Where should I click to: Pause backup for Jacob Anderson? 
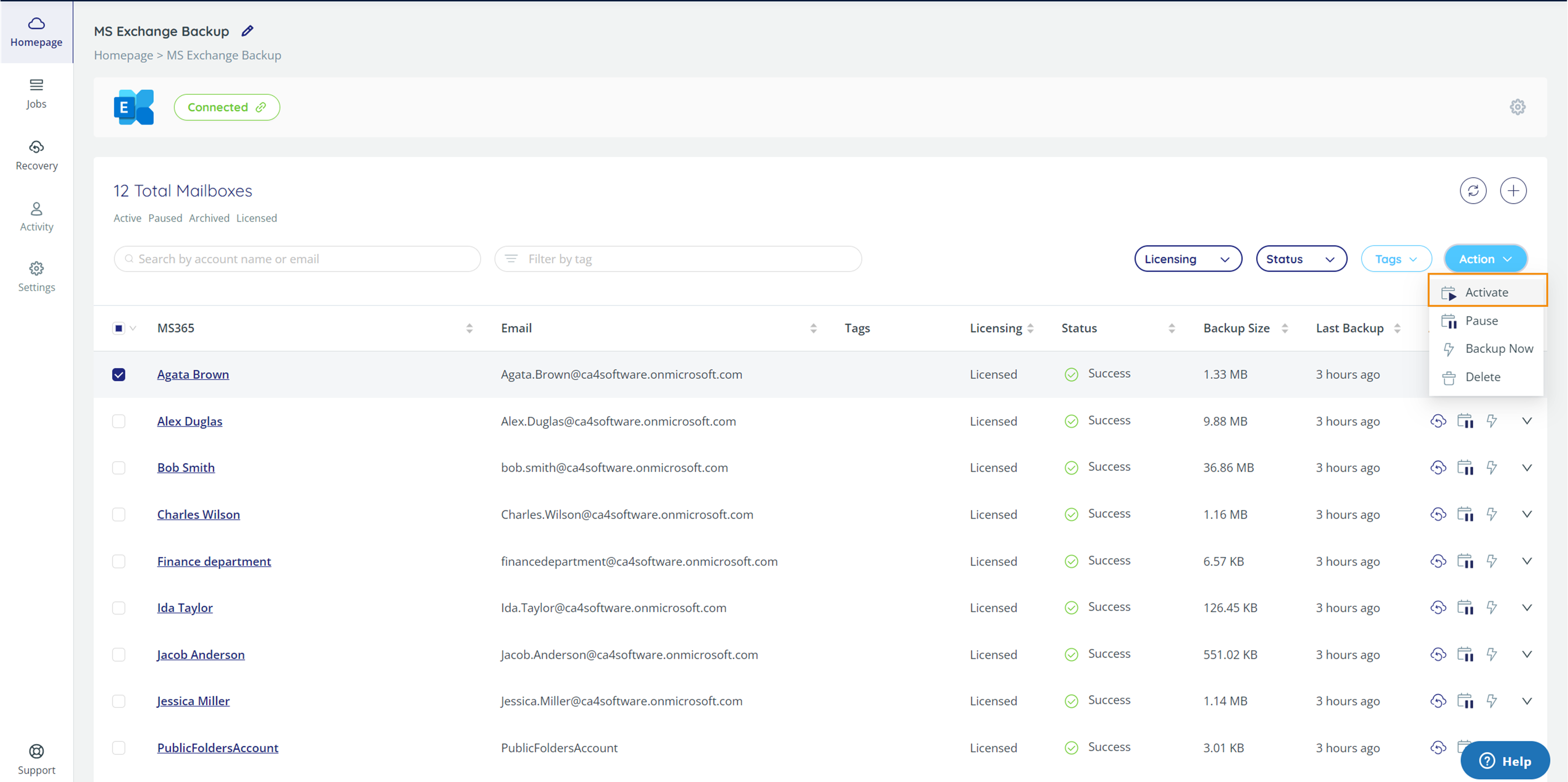pyautogui.click(x=1465, y=654)
